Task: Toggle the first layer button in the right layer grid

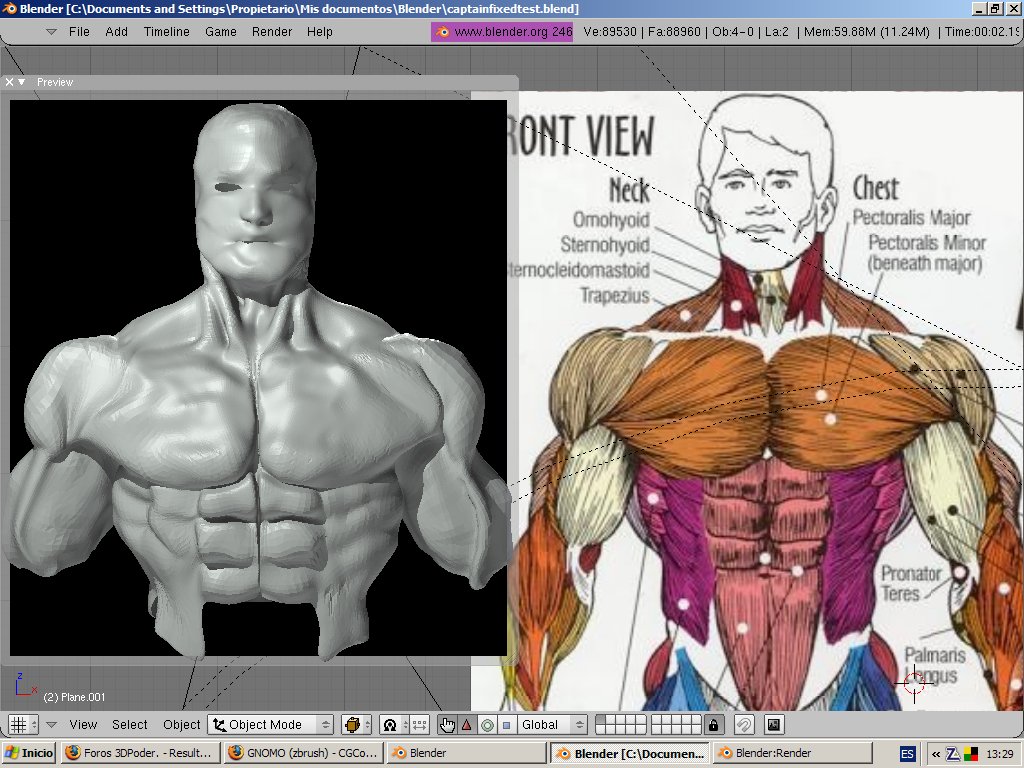Action: [x=657, y=720]
